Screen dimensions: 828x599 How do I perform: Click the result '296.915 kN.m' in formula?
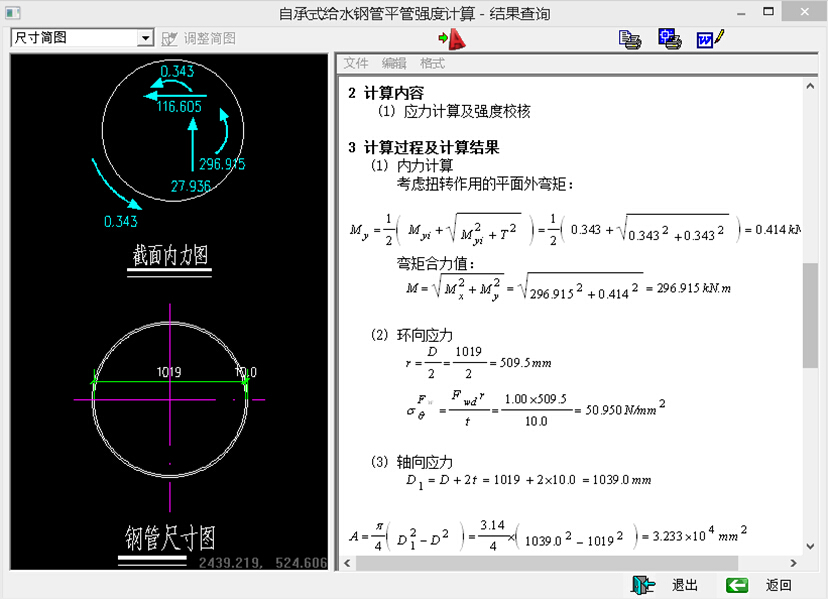coord(694,288)
